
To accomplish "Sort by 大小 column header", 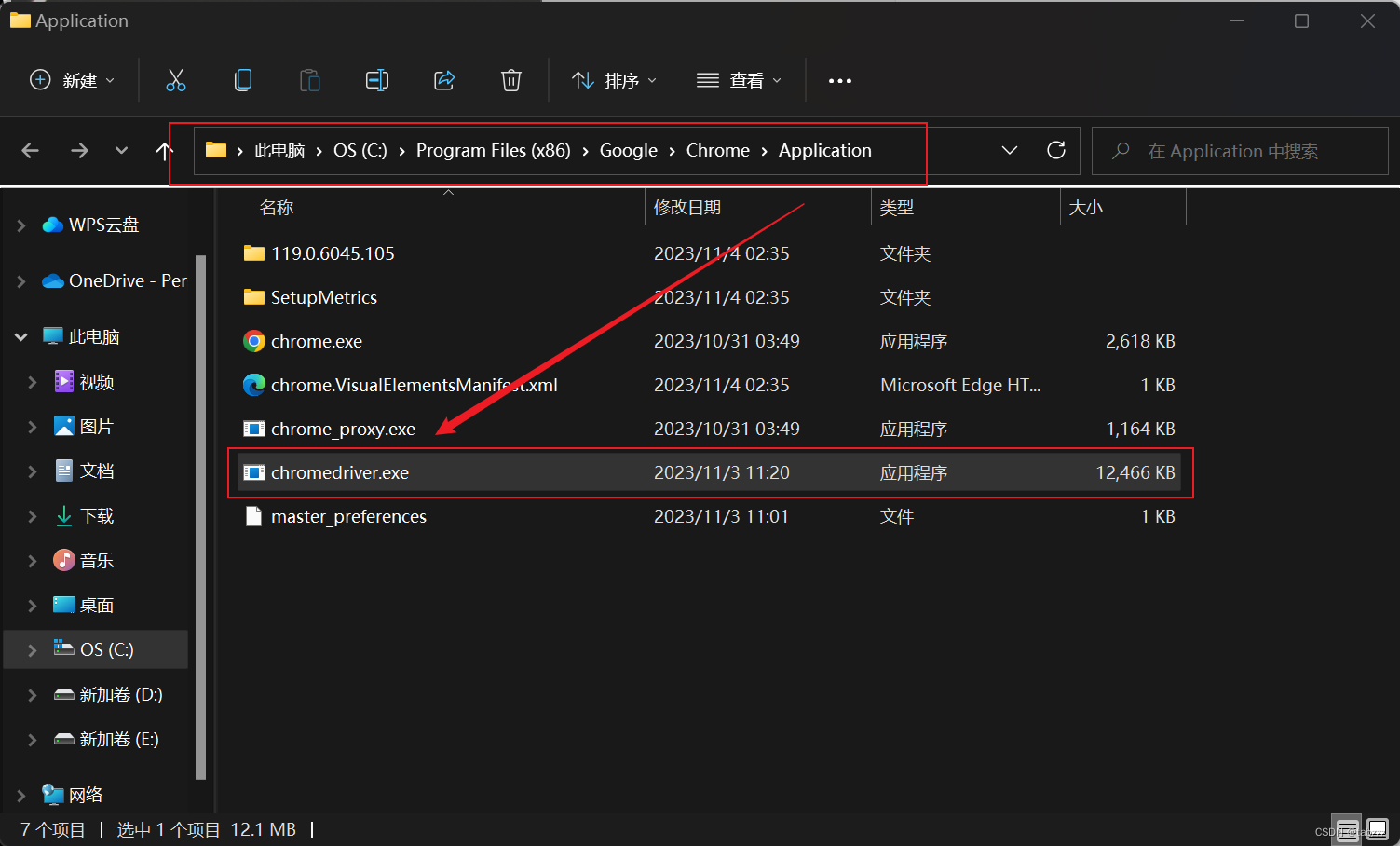I will coord(1086,208).
